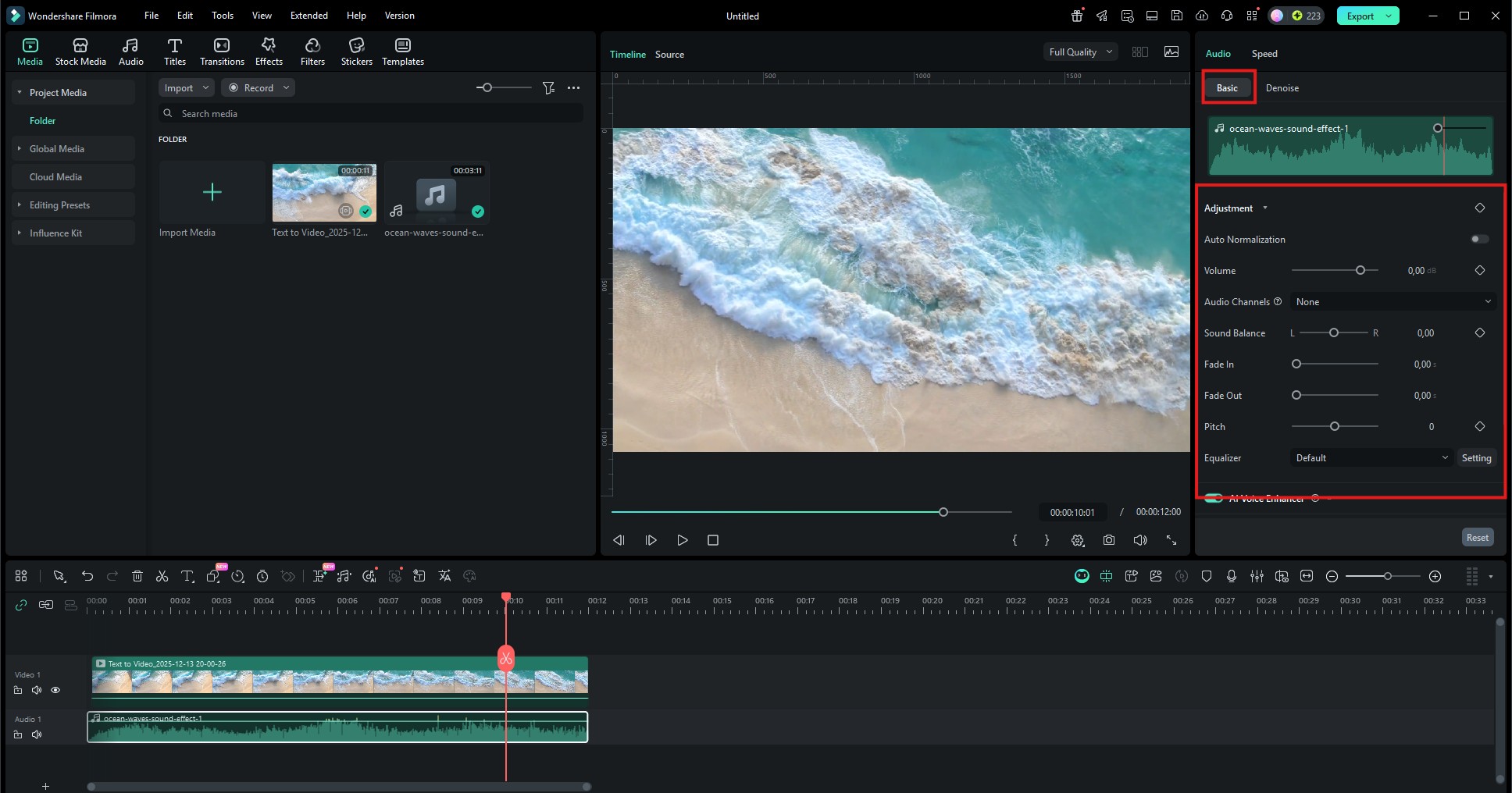Open the Tools menu
Viewport: 1512px width, 793px height.
pyautogui.click(x=222, y=16)
